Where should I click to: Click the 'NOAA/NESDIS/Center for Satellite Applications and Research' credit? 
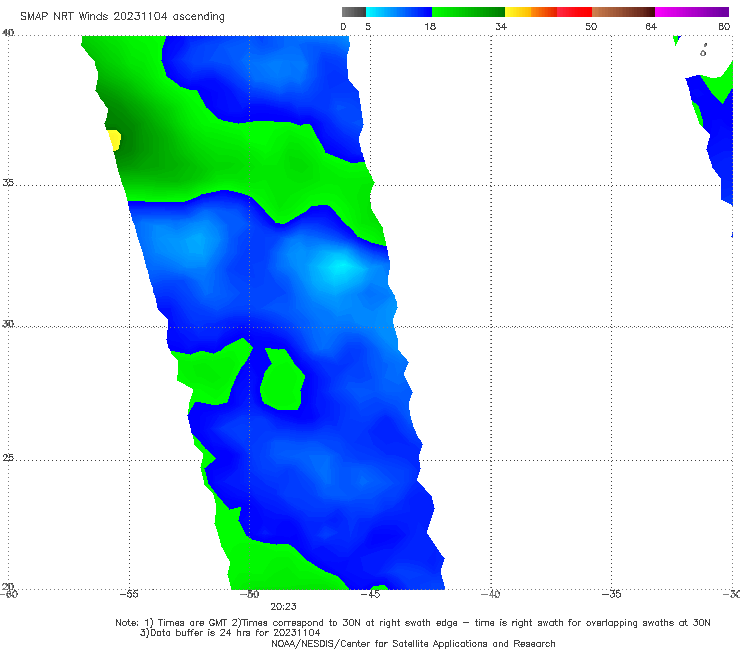(413, 644)
